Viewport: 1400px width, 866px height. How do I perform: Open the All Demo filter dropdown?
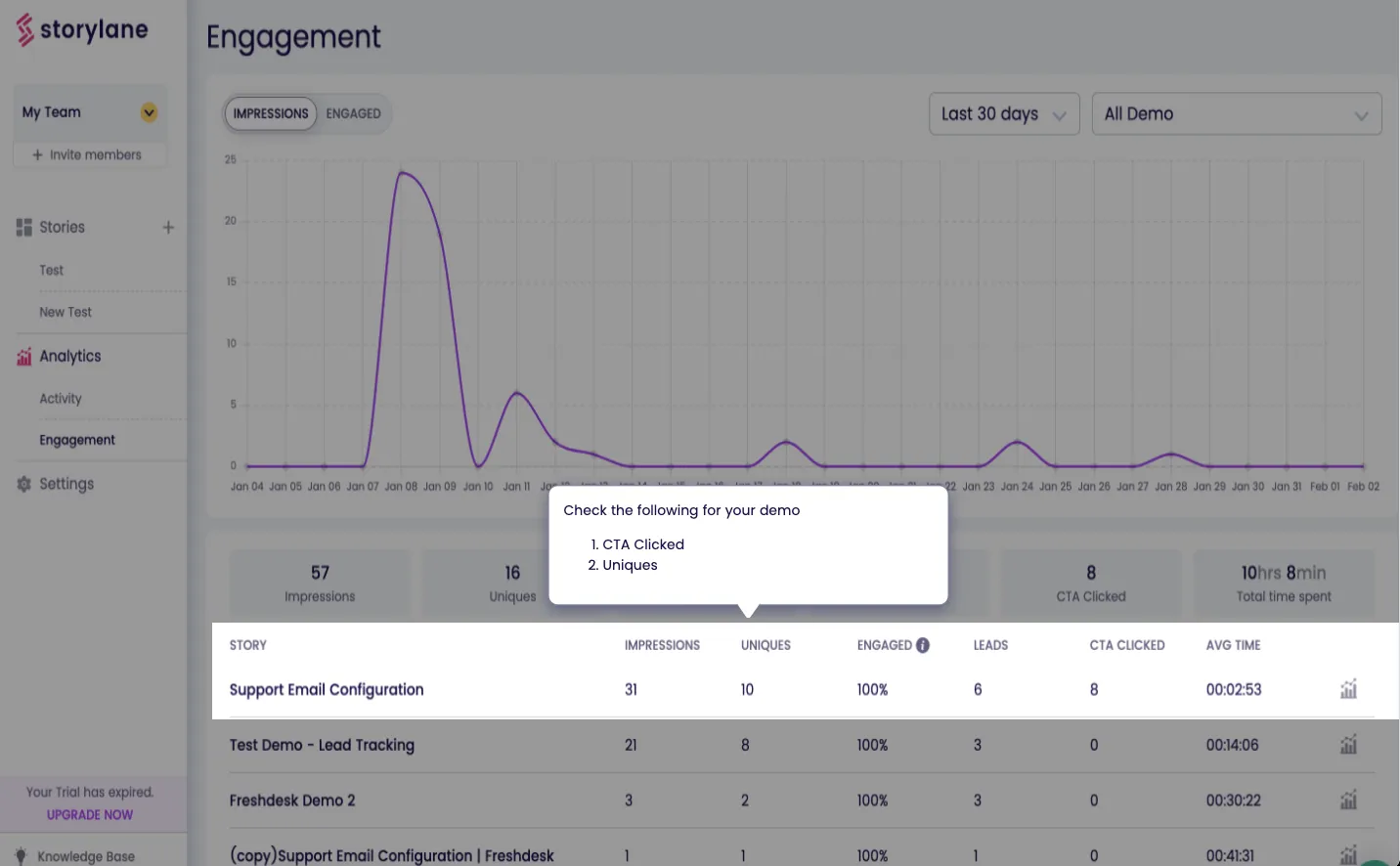pos(1237,114)
